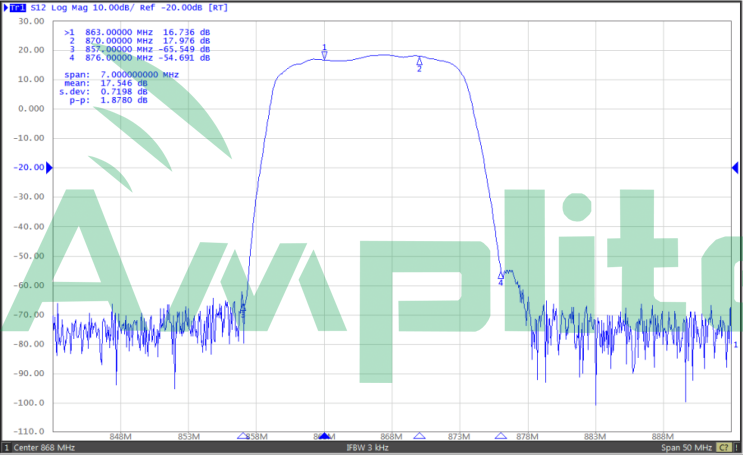Click the 0.000 dB scale label
The width and height of the screenshot is (743, 455).
coord(31,109)
